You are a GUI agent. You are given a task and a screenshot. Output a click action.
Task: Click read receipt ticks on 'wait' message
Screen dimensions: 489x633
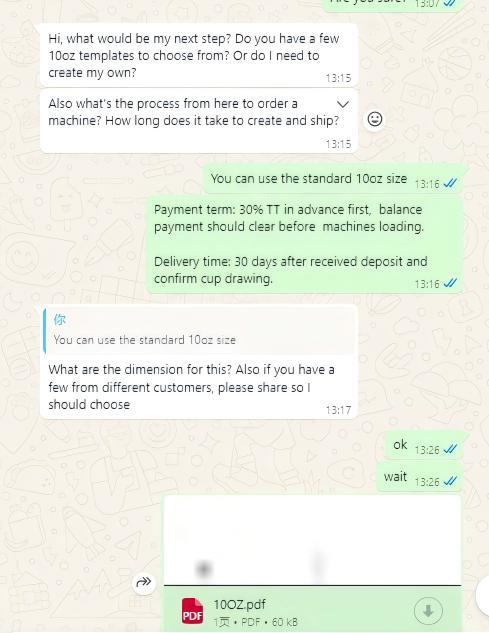(450, 481)
